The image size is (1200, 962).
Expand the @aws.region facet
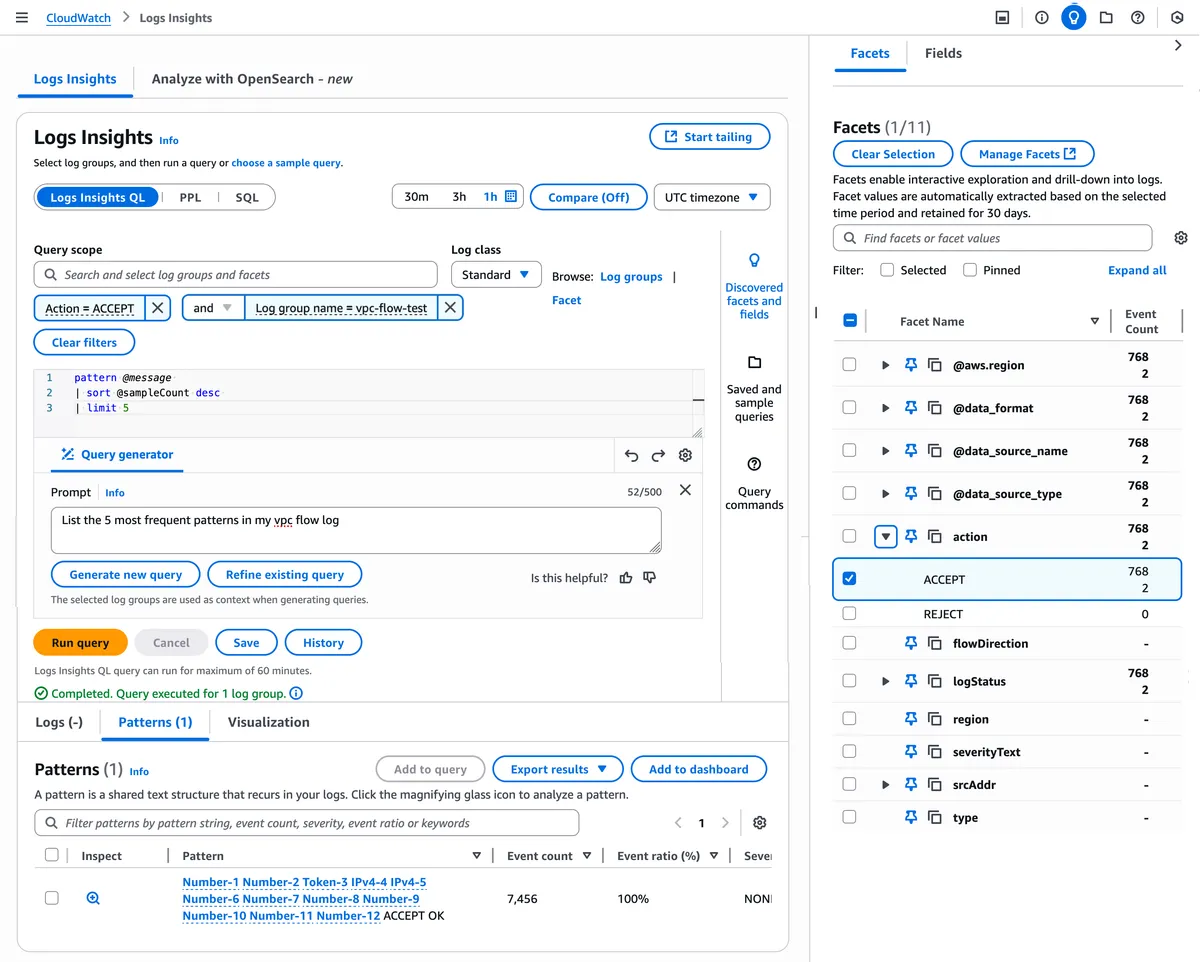tap(885, 365)
